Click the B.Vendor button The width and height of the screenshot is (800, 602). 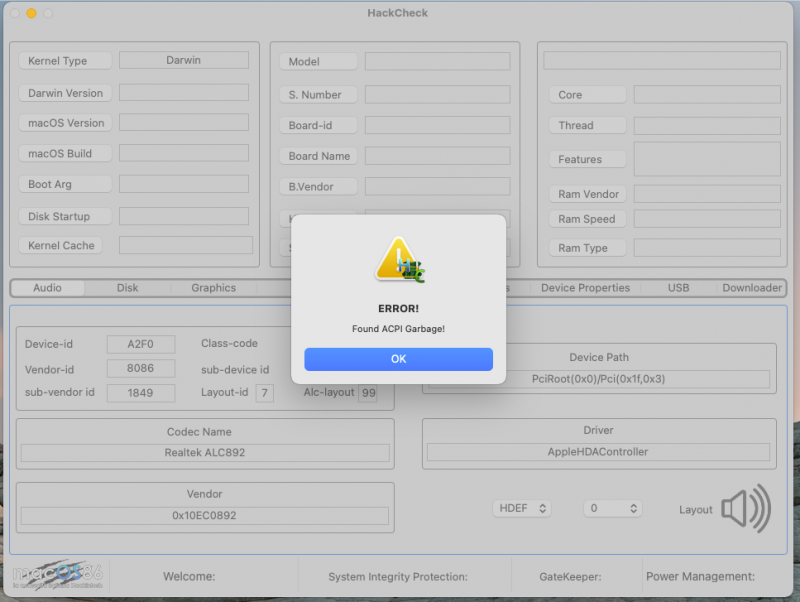pyautogui.click(x=318, y=187)
